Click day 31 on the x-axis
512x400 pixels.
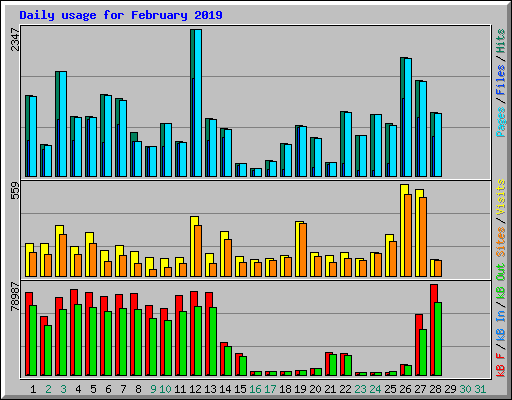(480, 389)
